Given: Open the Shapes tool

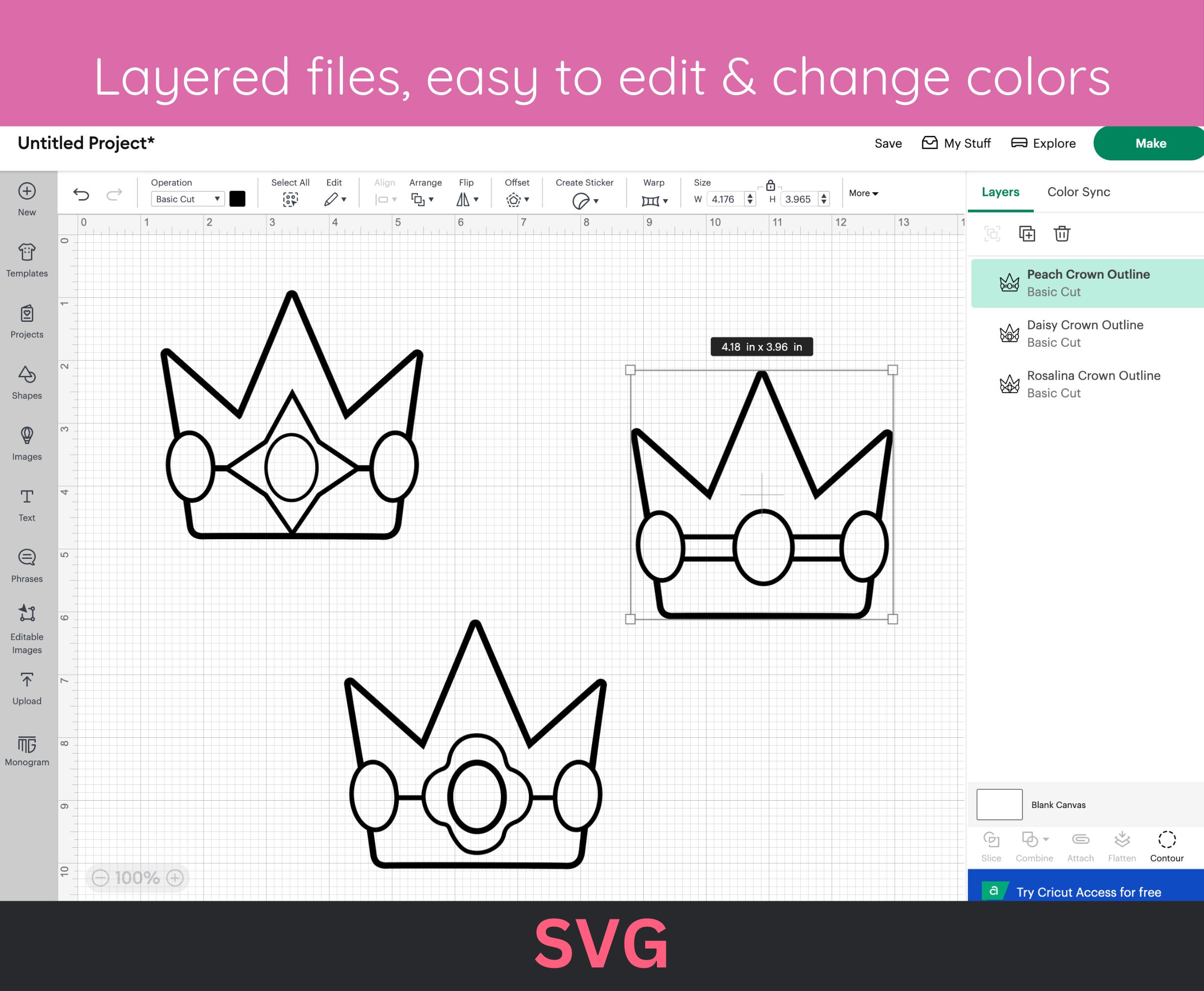Looking at the screenshot, I should (x=27, y=374).
